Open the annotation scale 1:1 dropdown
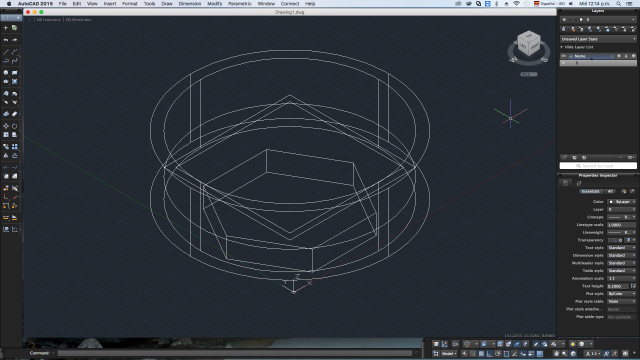Viewport: 640px width, 360px height. (x=593, y=353)
